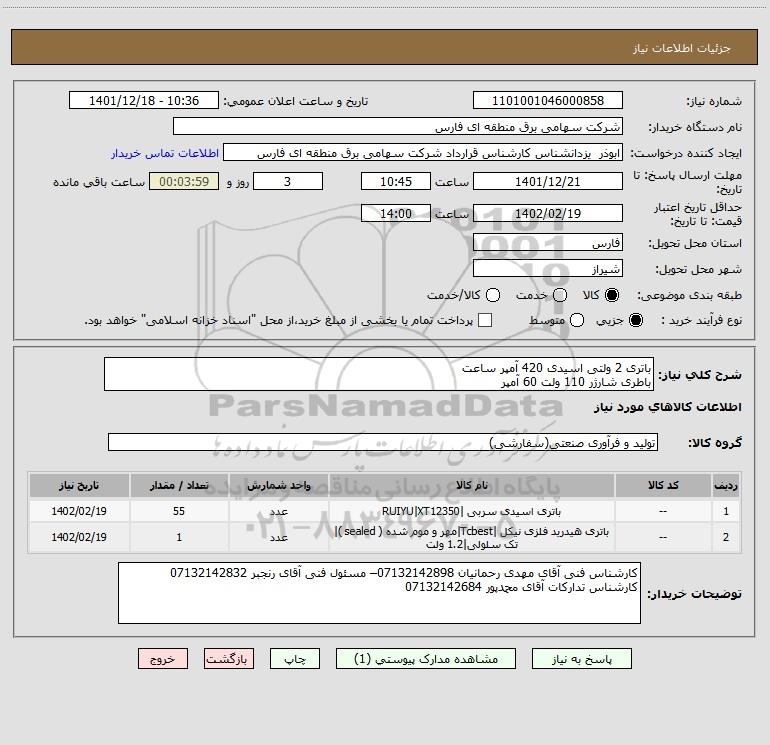Click the بازگشت back button
This screenshot has height=745, width=770.
229,659
